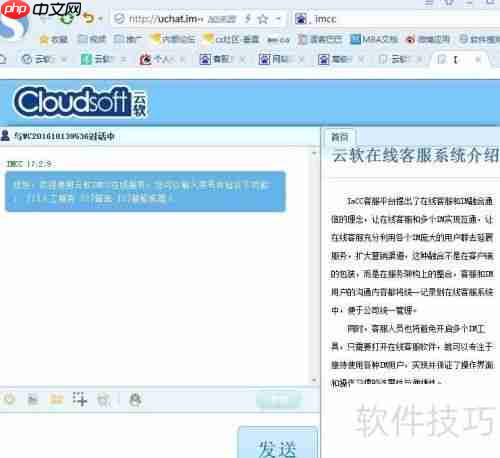
Task: Open the 收藏 favorites star bookmark
Action: (x=53, y=39)
